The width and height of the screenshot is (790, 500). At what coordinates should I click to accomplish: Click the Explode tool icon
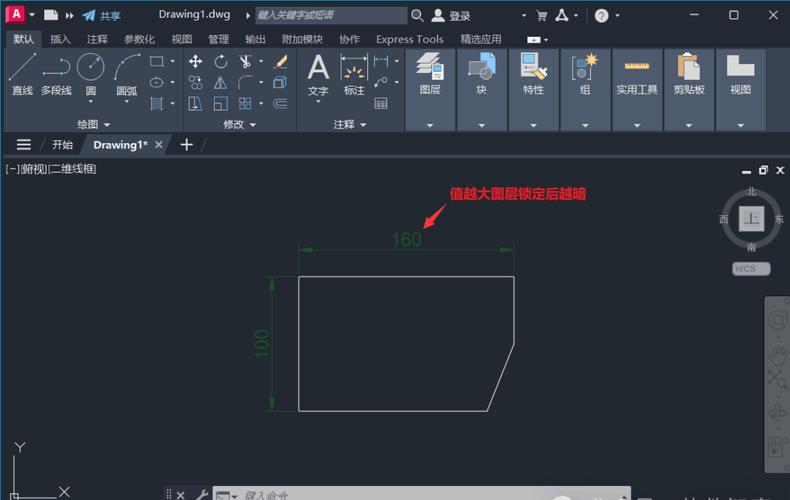click(281, 82)
